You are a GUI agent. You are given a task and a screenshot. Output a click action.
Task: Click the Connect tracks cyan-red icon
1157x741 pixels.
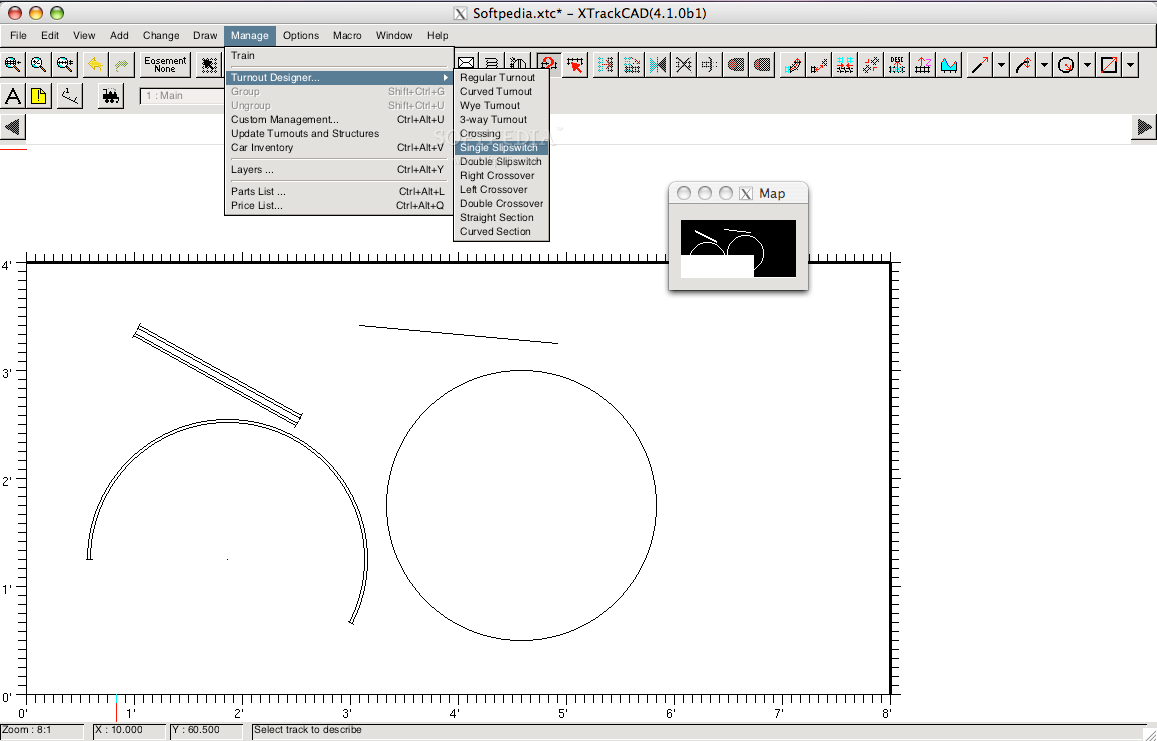[x=845, y=65]
